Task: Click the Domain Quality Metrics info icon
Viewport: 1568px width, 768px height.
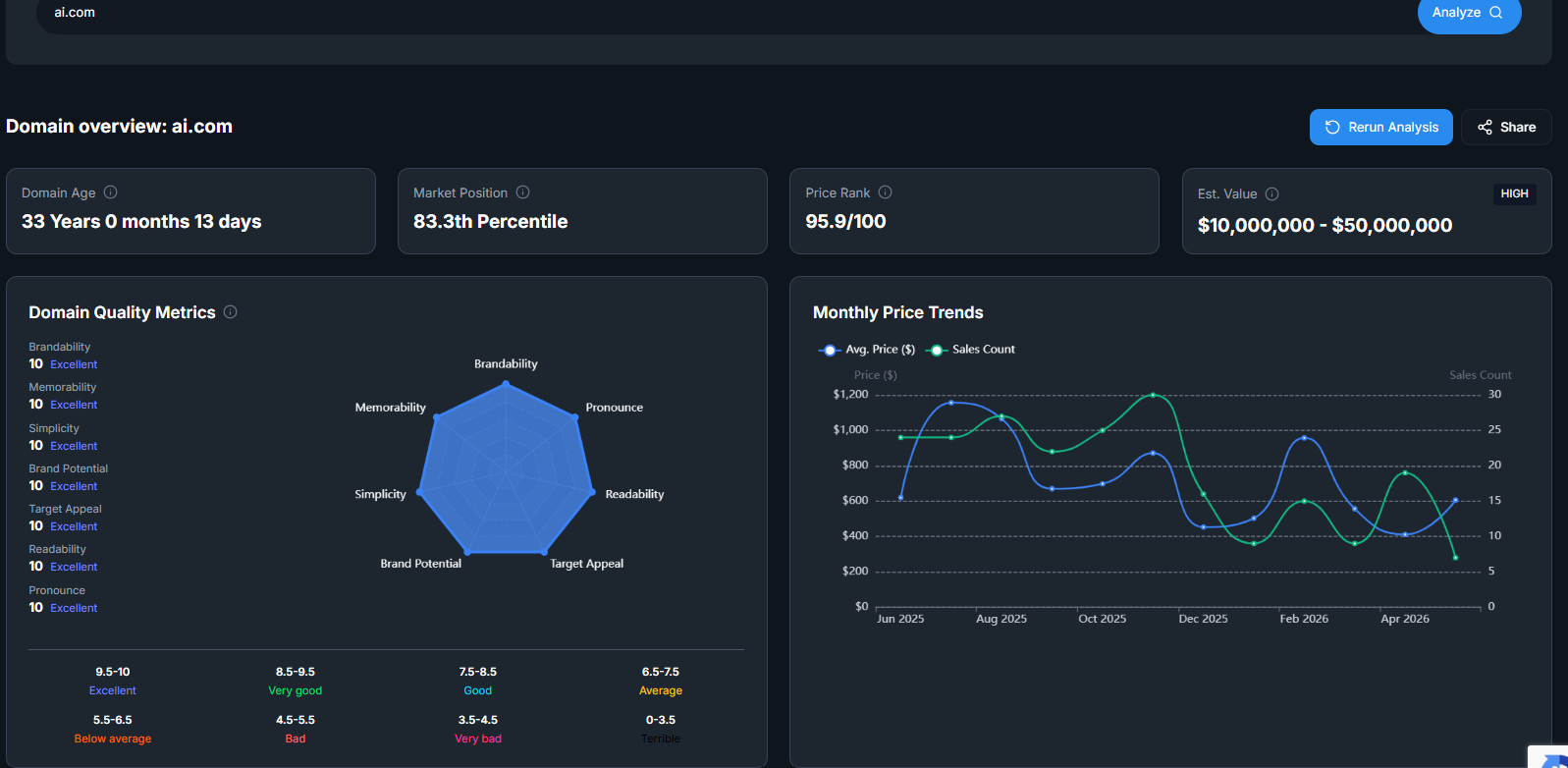Action: coord(231,312)
